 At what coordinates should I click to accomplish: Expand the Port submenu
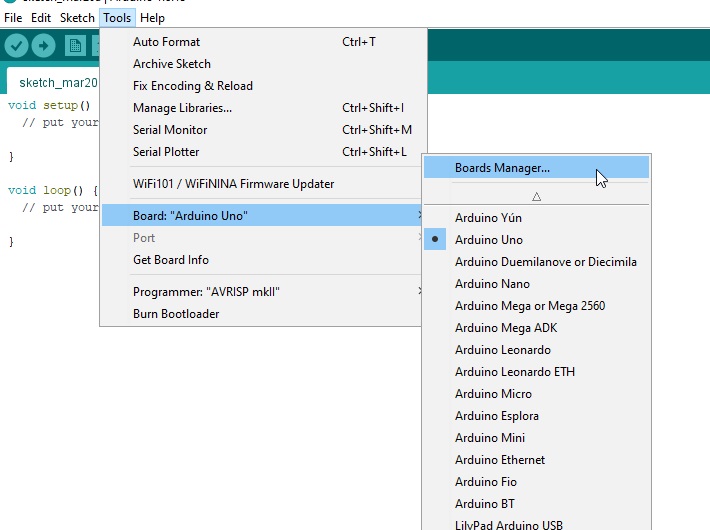point(262,237)
